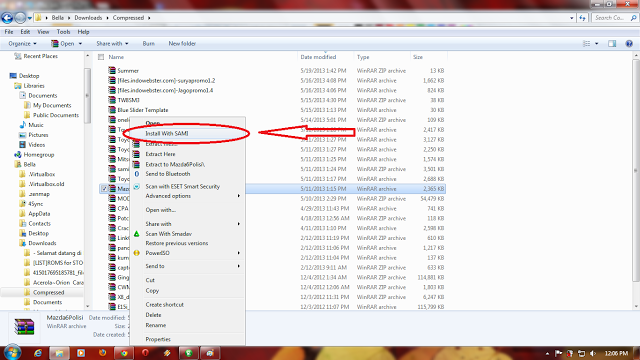Open the View menu
640x360 pixels.
pyautogui.click(x=43, y=31)
